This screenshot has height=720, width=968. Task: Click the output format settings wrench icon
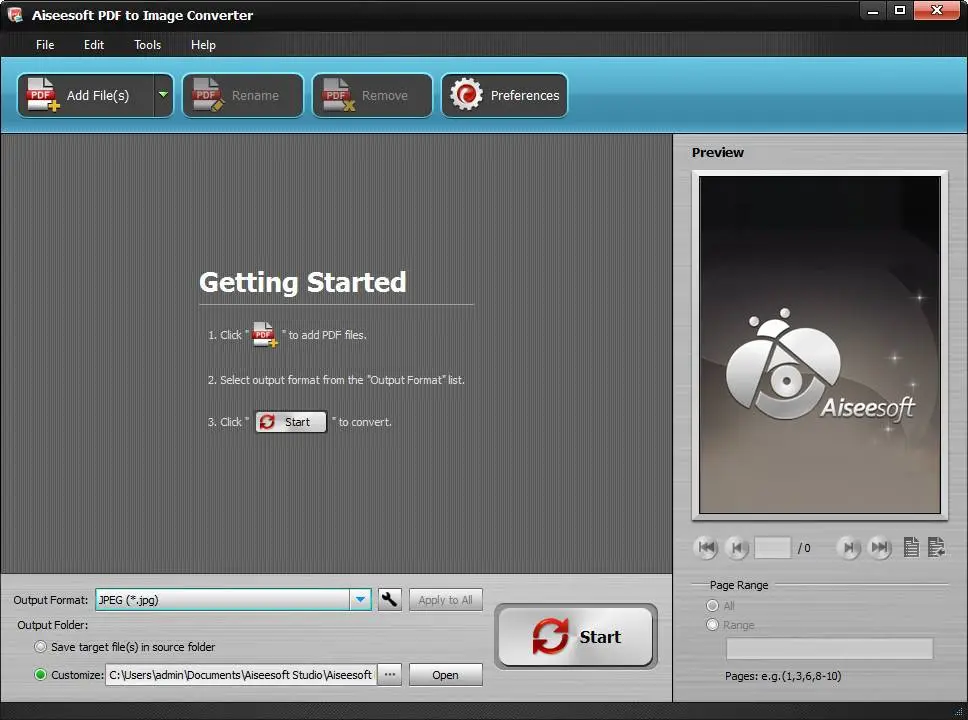(390, 599)
